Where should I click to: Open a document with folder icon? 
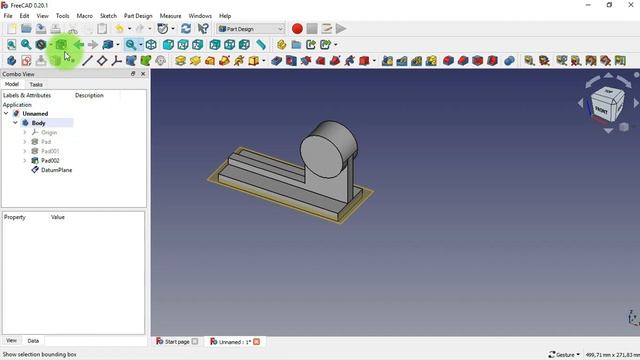click(26, 29)
